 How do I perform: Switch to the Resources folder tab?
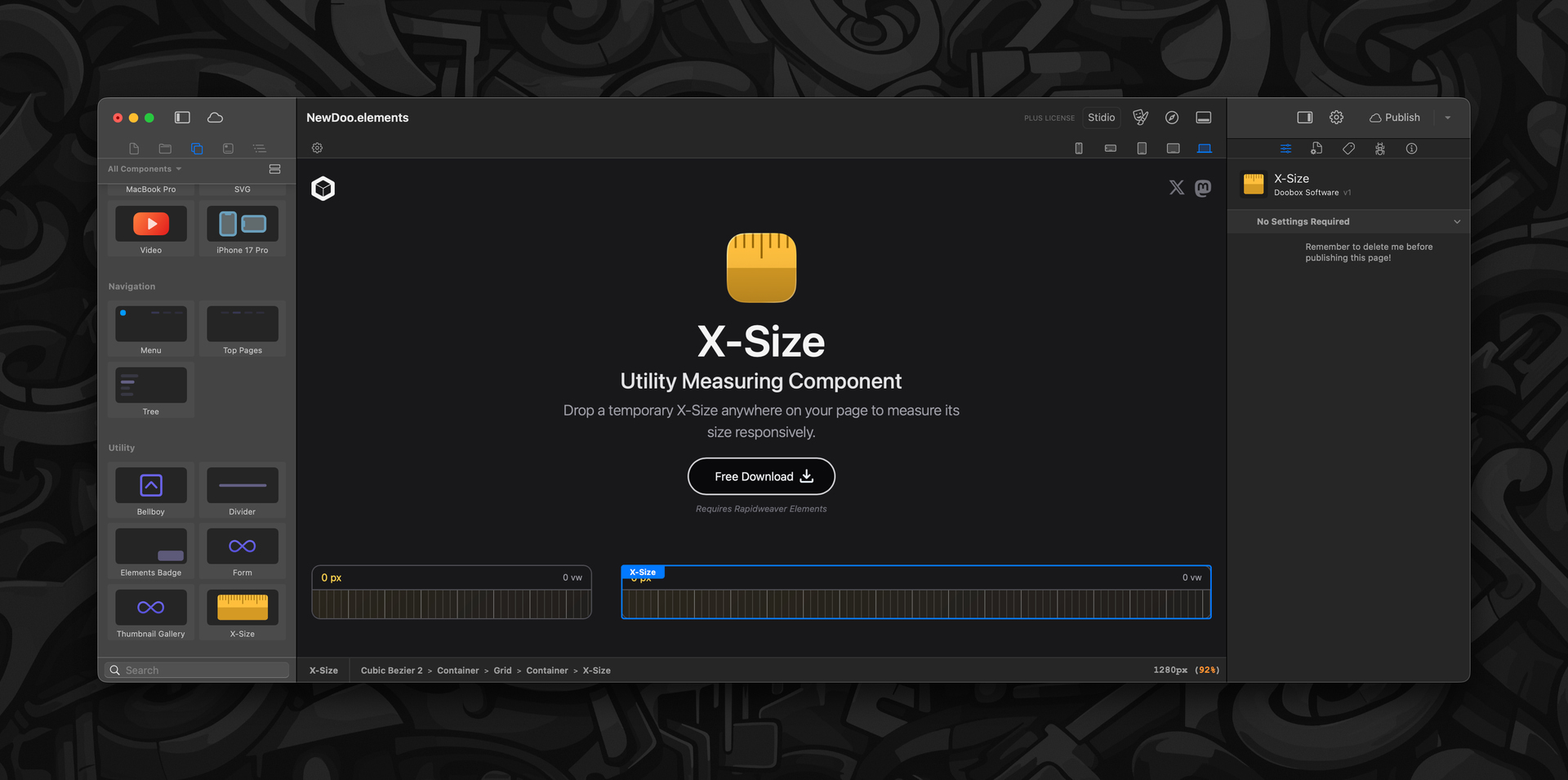165,149
